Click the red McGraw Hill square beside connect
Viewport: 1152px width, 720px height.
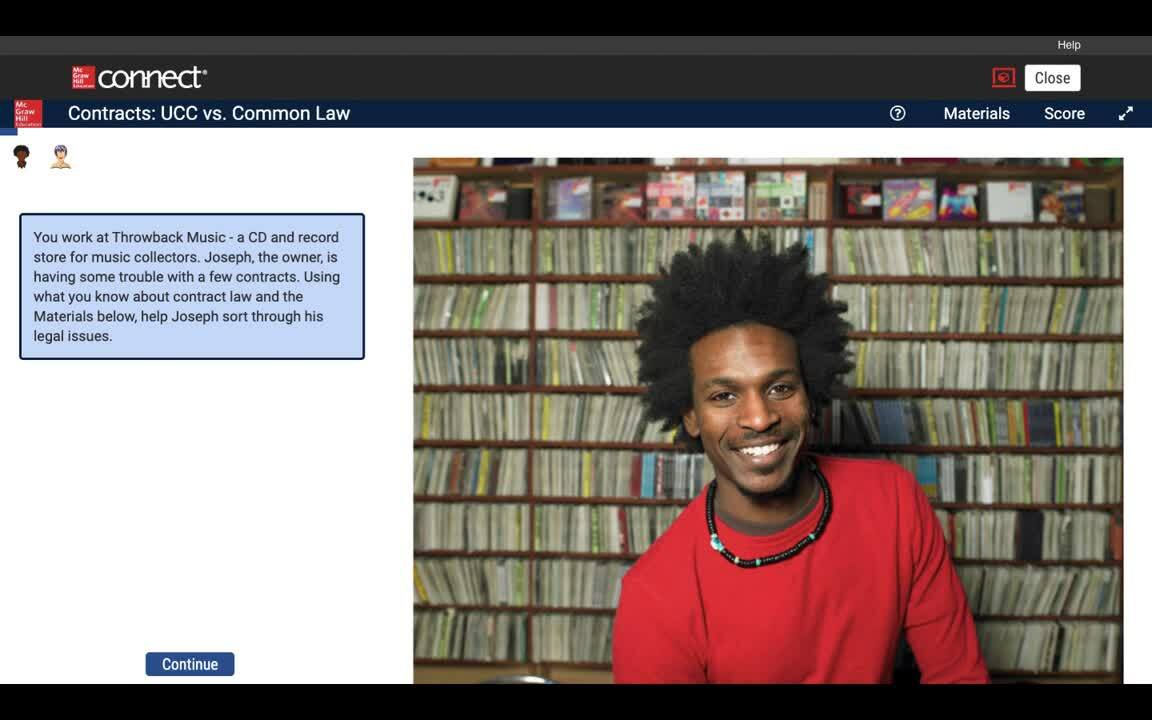tap(83, 78)
